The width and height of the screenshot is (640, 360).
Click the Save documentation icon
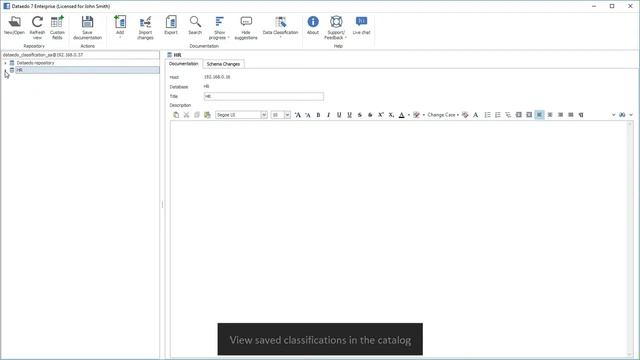(x=87, y=22)
